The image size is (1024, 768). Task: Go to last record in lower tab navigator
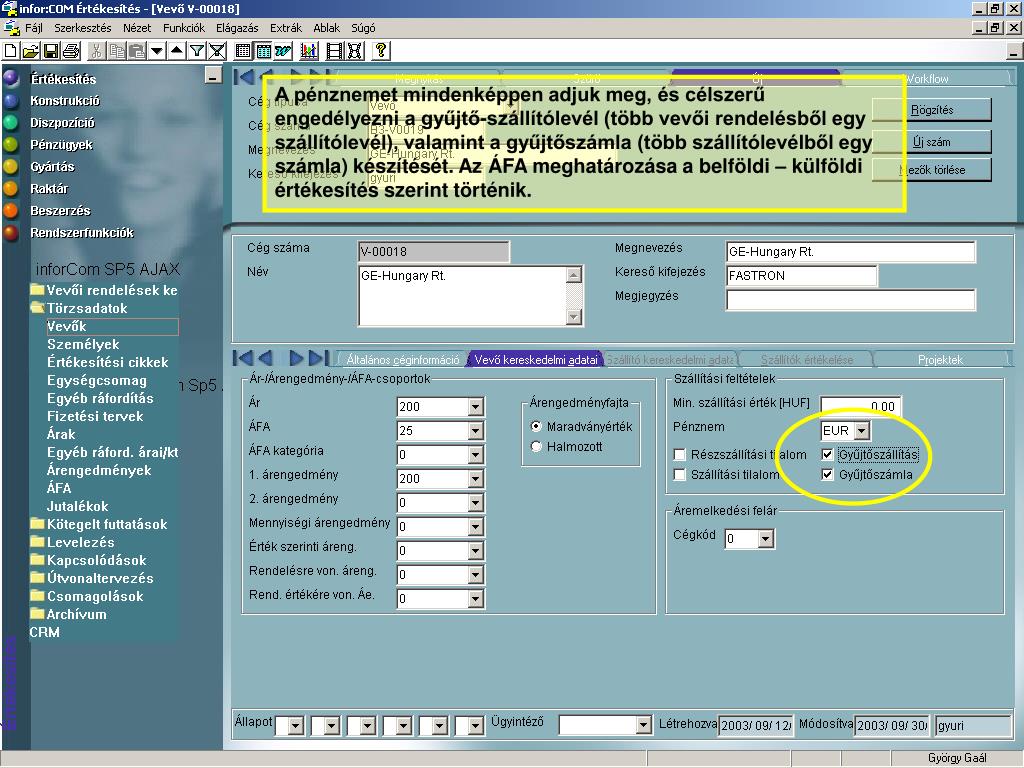319,358
